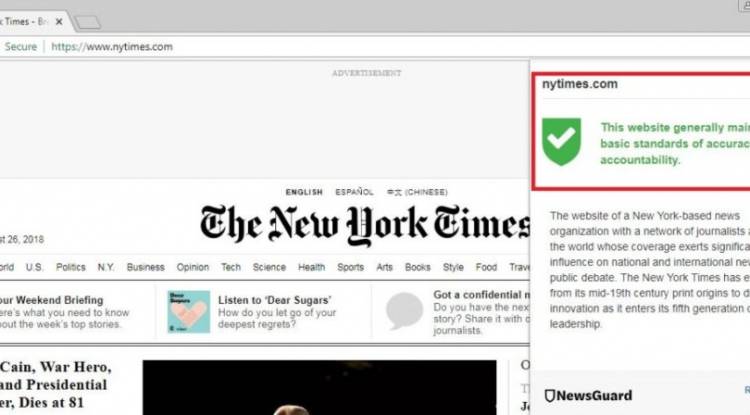Open the Politics section
750x415 pixels.
point(71,267)
